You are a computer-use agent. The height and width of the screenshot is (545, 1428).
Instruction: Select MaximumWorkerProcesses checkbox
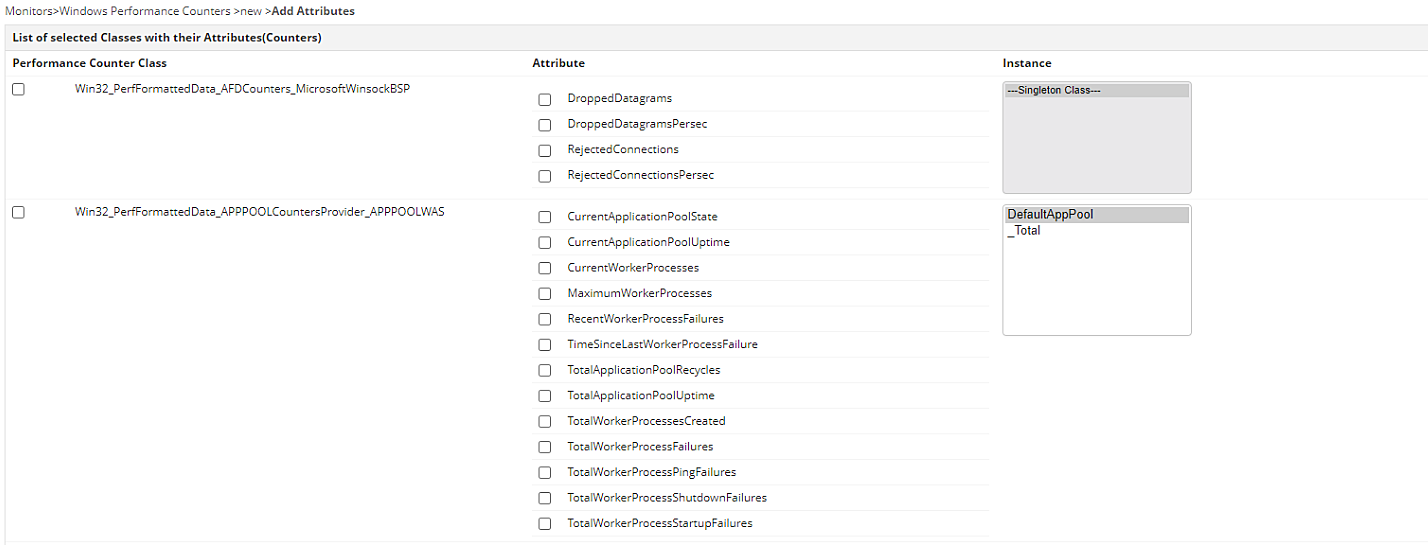pyautogui.click(x=545, y=294)
